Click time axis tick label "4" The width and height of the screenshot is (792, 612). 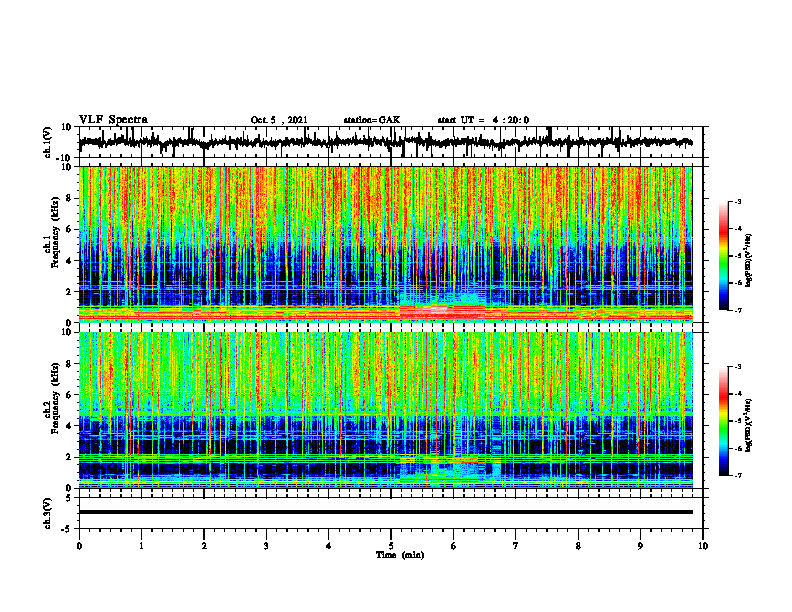pyautogui.click(x=328, y=546)
